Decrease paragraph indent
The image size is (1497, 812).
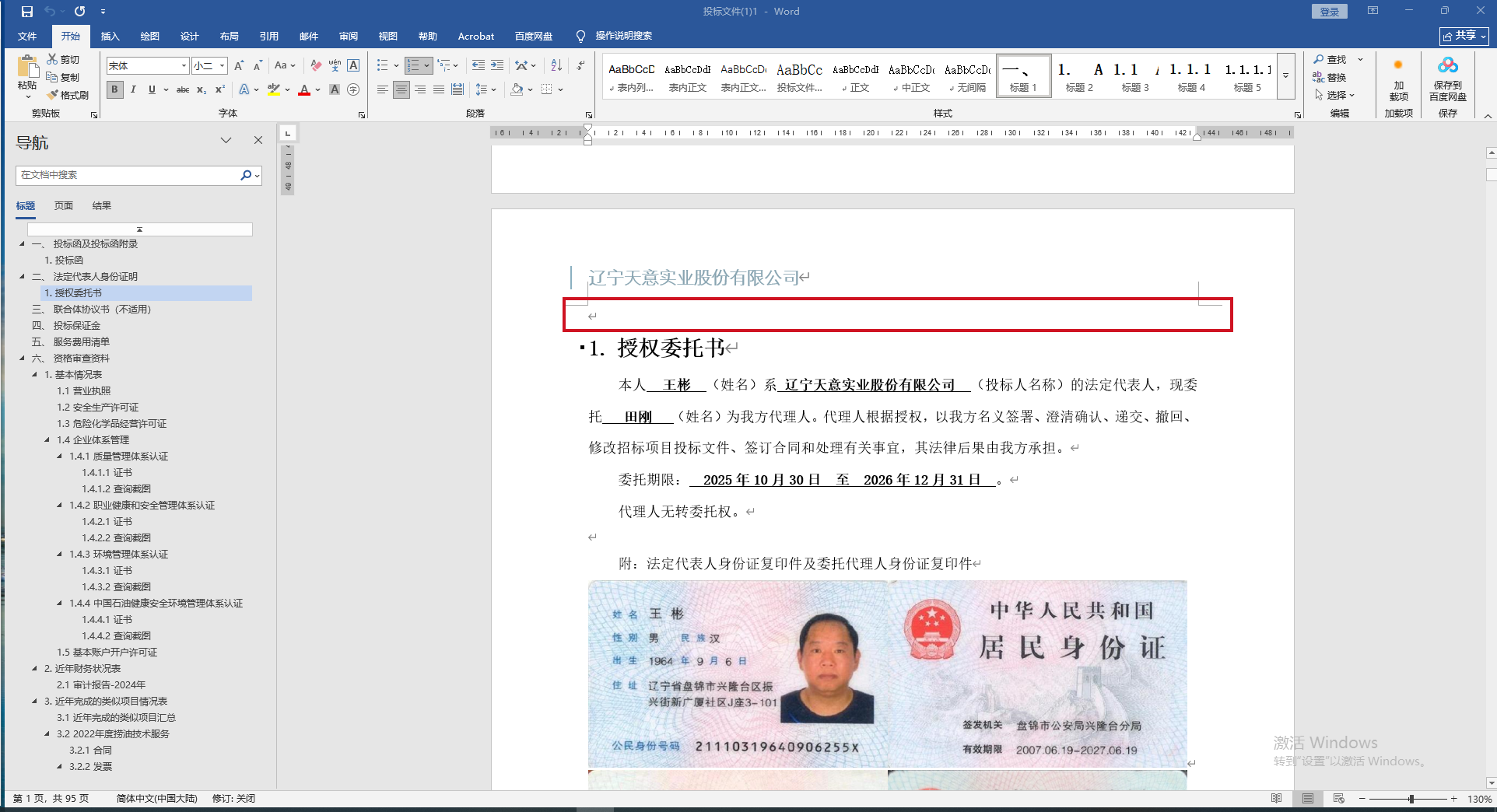[479, 66]
